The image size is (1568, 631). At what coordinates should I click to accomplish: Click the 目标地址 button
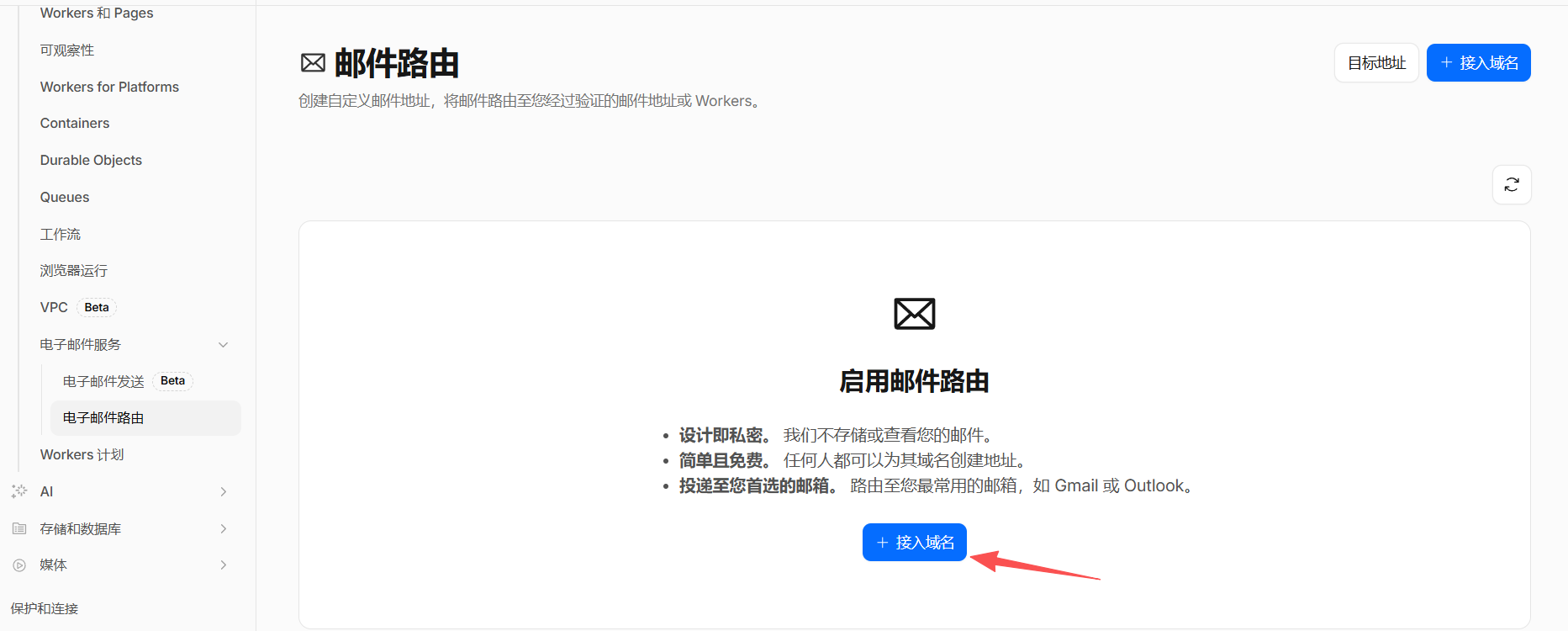click(x=1376, y=63)
